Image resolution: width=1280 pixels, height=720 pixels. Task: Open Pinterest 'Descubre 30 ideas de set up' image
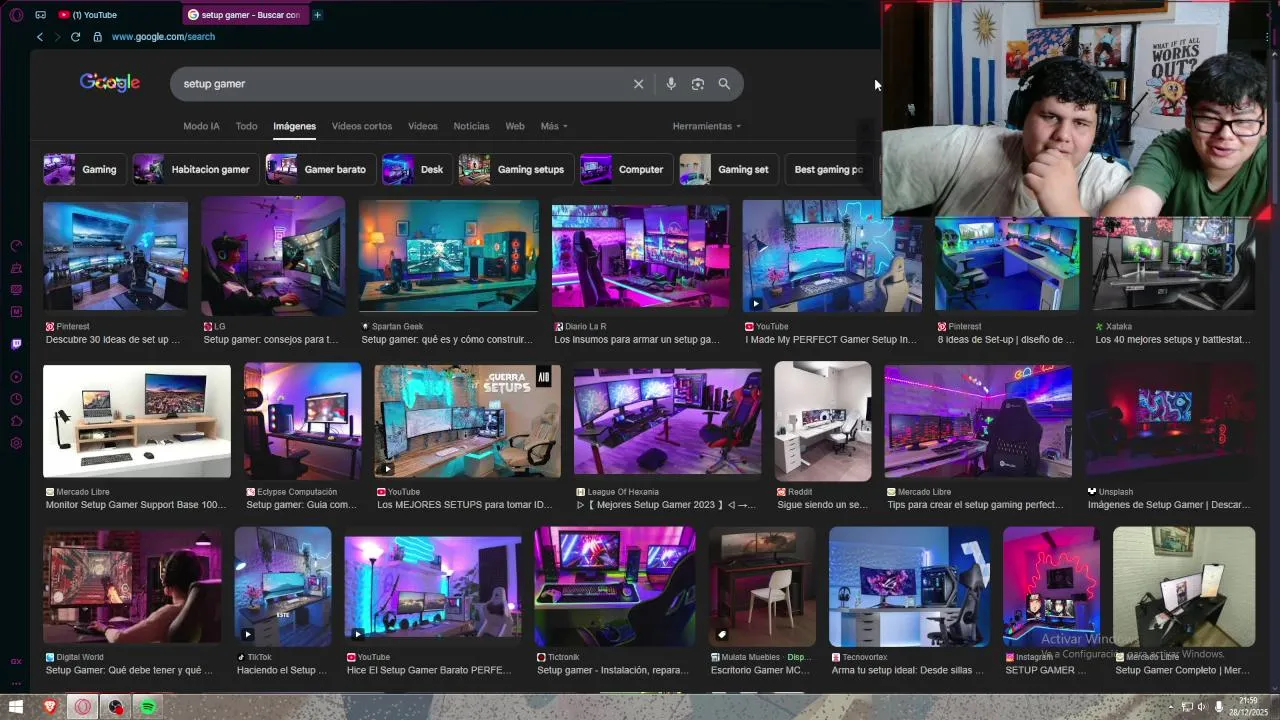coord(115,256)
